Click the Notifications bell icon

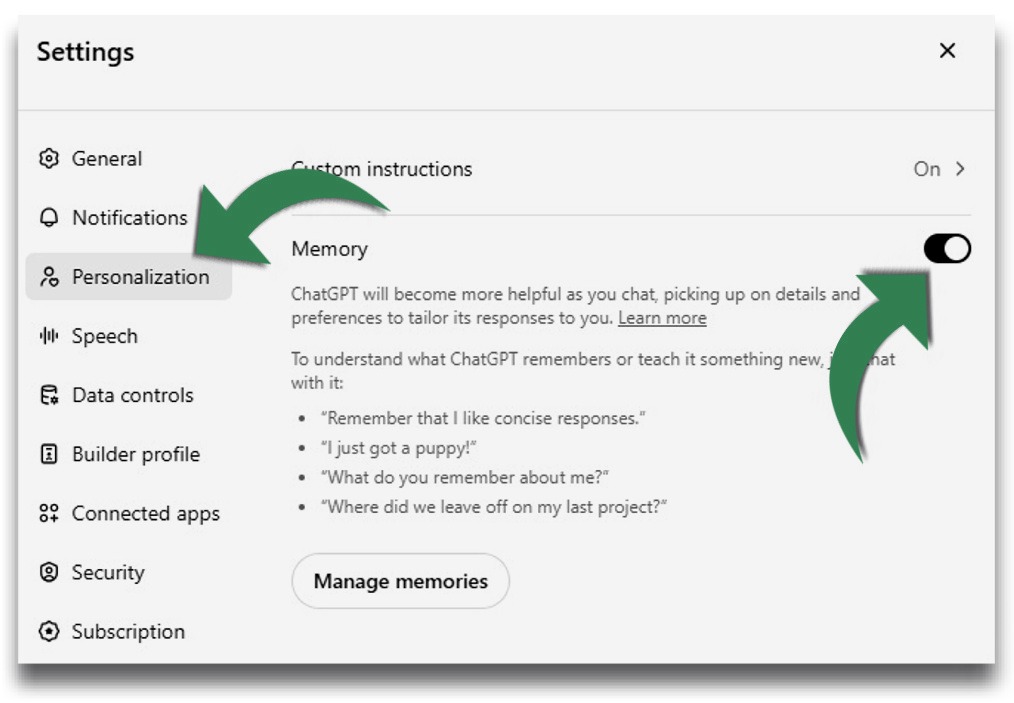(x=48, y=218)
